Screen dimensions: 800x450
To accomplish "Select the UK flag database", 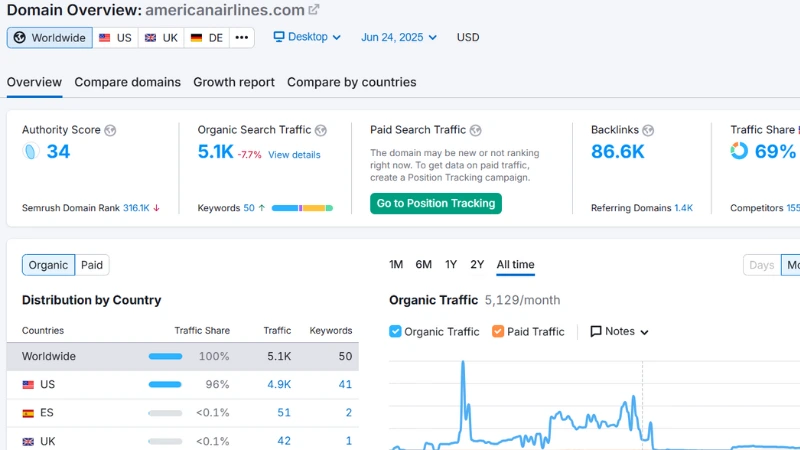I will click(161, 38).
